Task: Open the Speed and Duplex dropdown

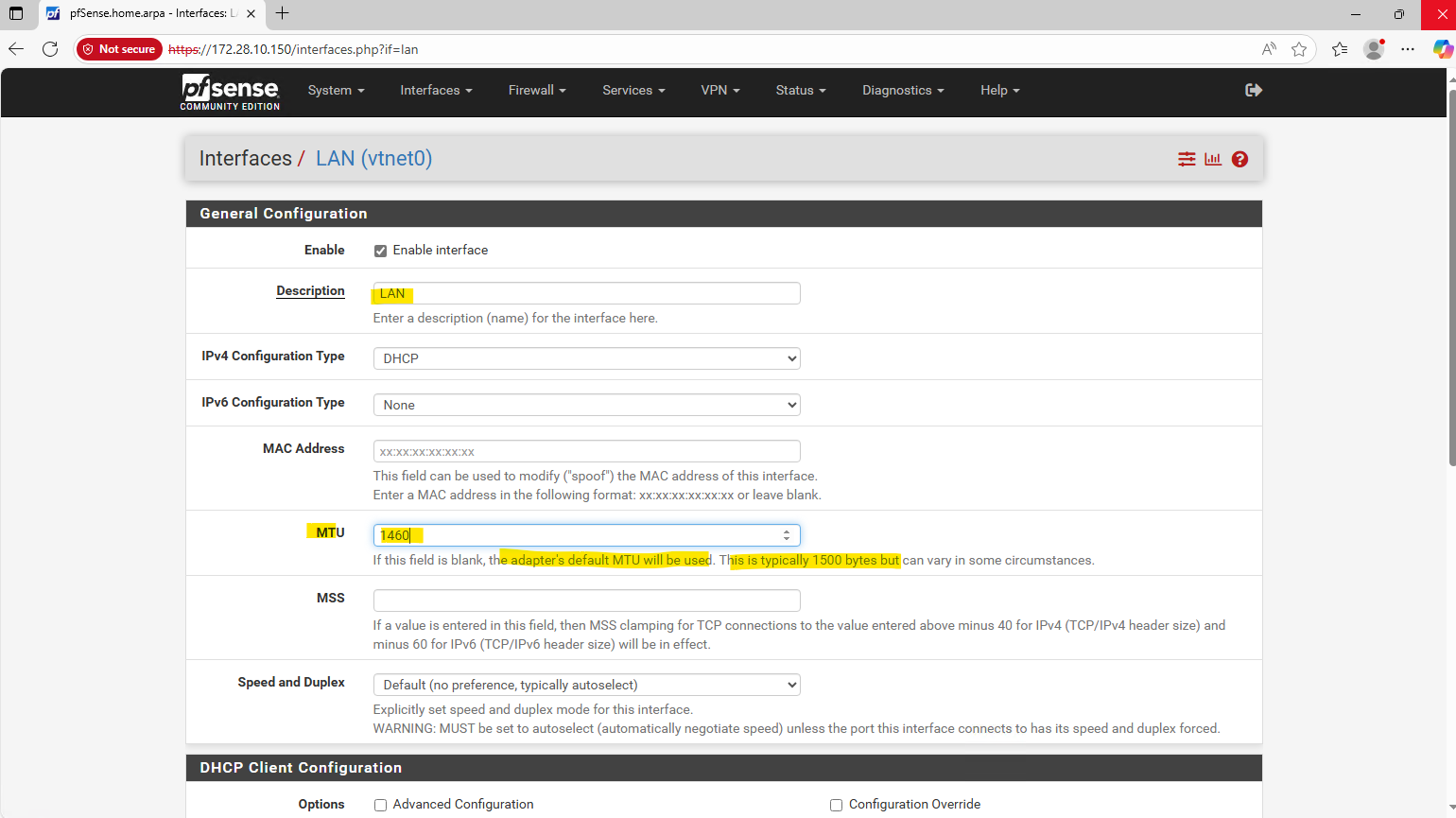Action: tap(586, 685)
